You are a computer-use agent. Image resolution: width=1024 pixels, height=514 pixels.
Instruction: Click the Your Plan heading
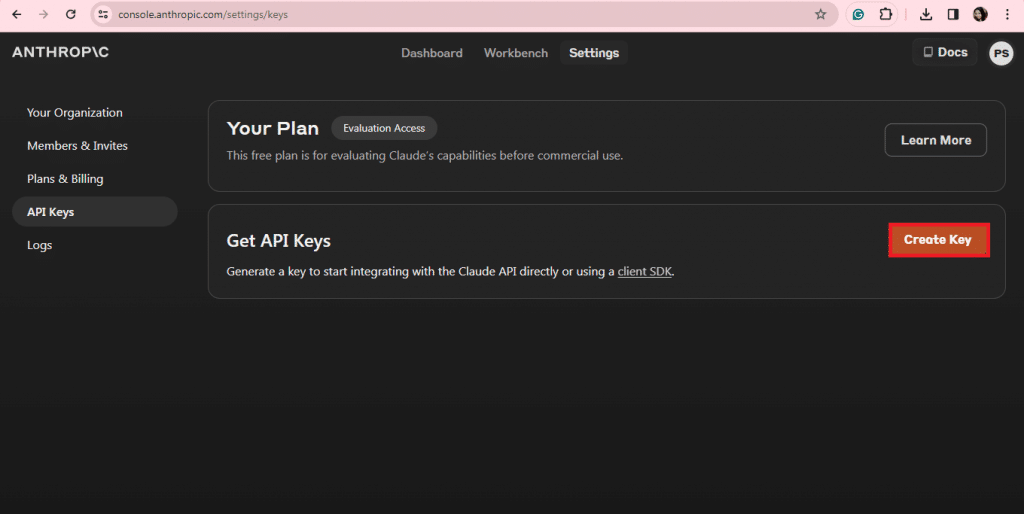click(x=272, y=129)
